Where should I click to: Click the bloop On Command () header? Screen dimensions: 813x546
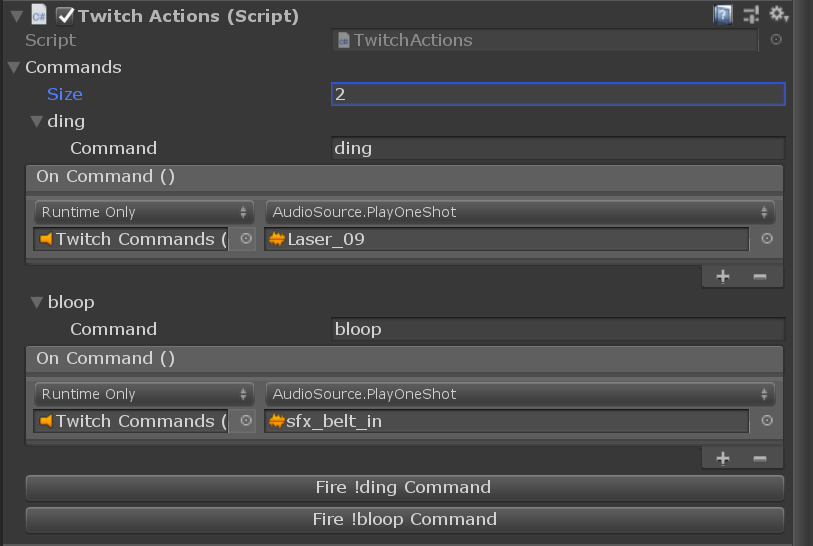(404, 359)
